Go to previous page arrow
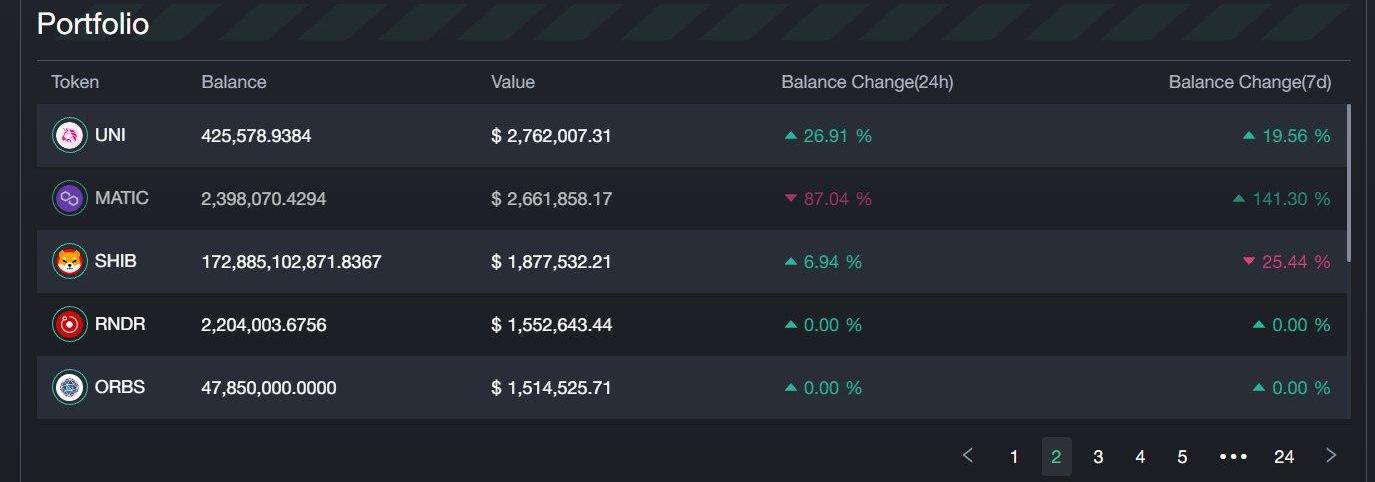This screenshot has height=482, width=1375. click(968, 456)
